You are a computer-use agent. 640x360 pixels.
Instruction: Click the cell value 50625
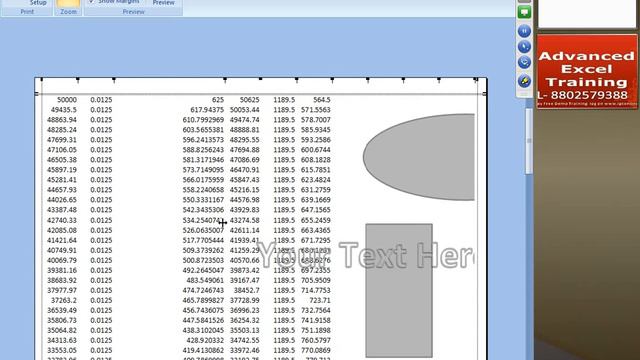(249, 100)
